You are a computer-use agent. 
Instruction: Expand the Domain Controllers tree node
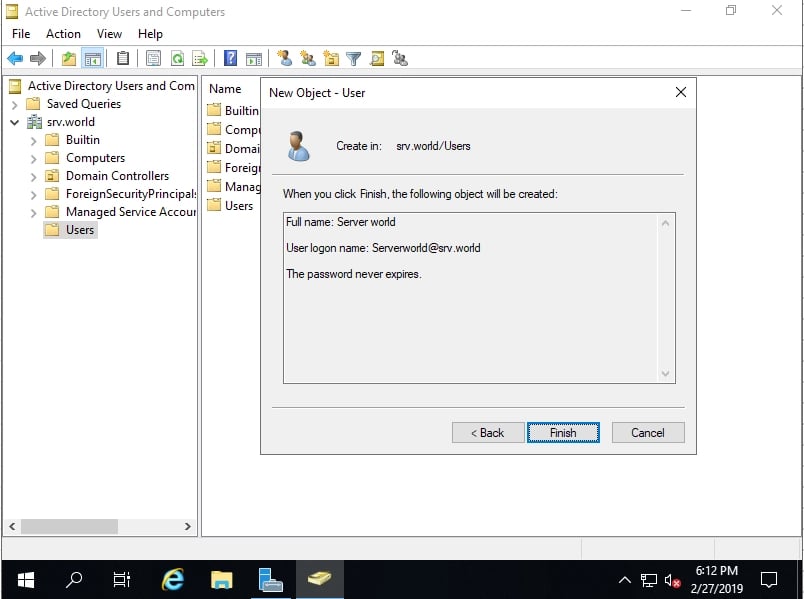[33, 176]
